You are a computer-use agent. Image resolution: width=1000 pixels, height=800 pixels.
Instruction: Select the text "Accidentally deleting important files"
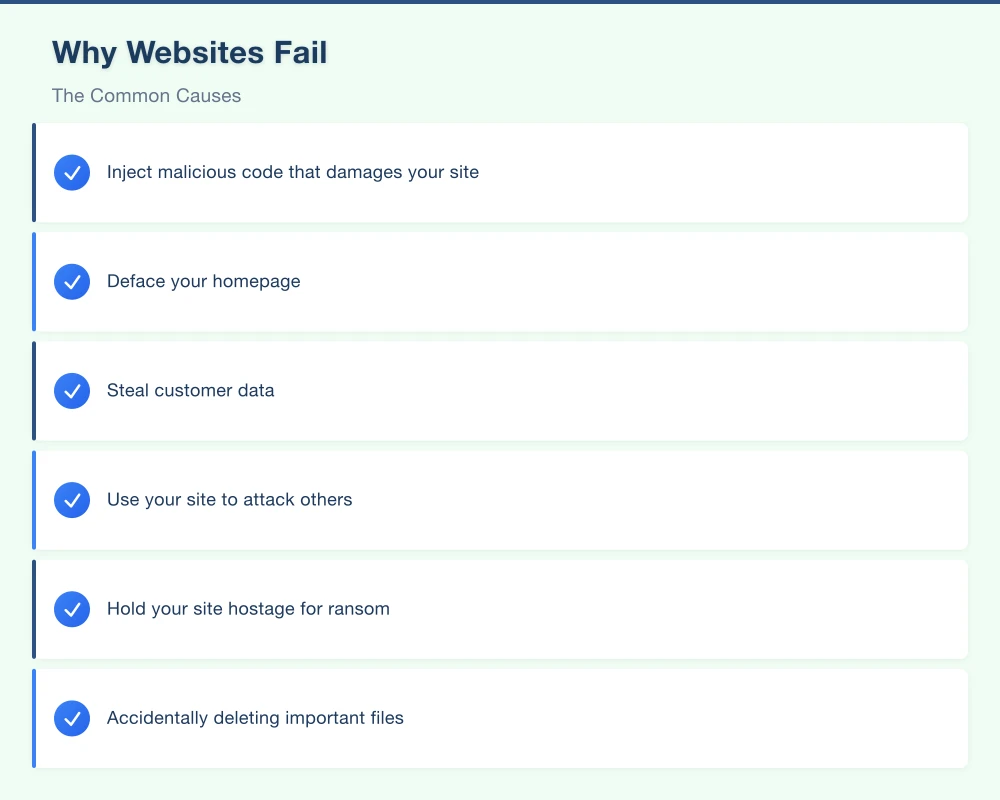pyautogui.click(x=255, y=718)
